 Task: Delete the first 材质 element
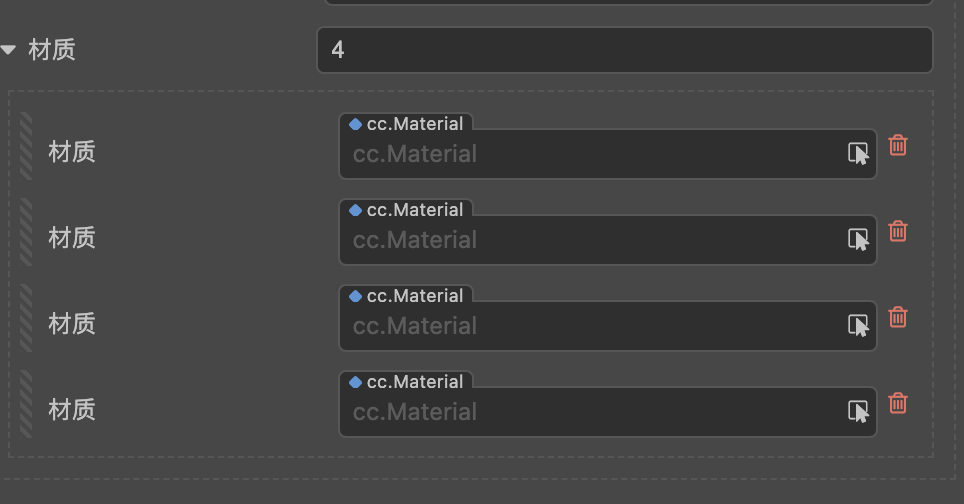point(898,145)
